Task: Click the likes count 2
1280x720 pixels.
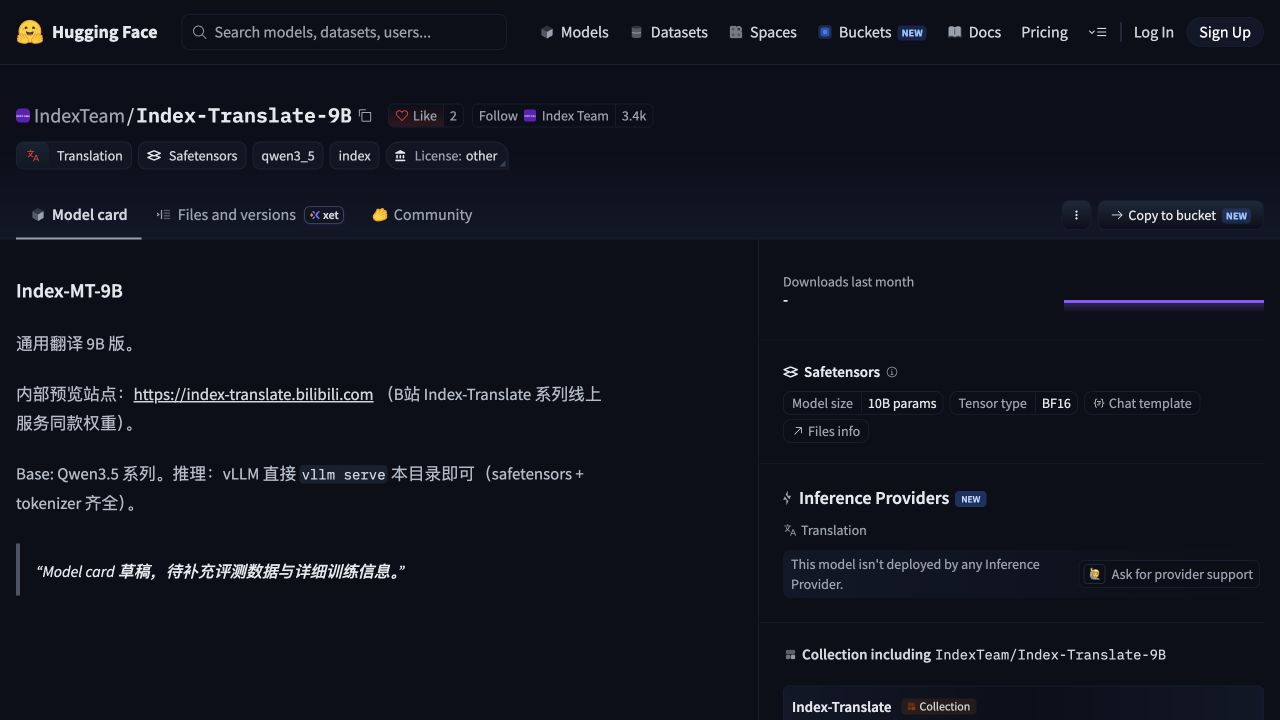Action: [x=453, y=116]
